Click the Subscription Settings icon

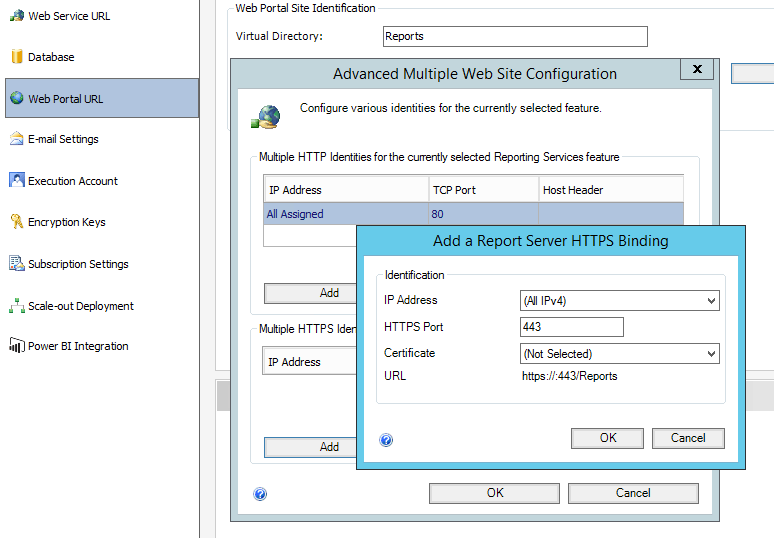(17, 264)
